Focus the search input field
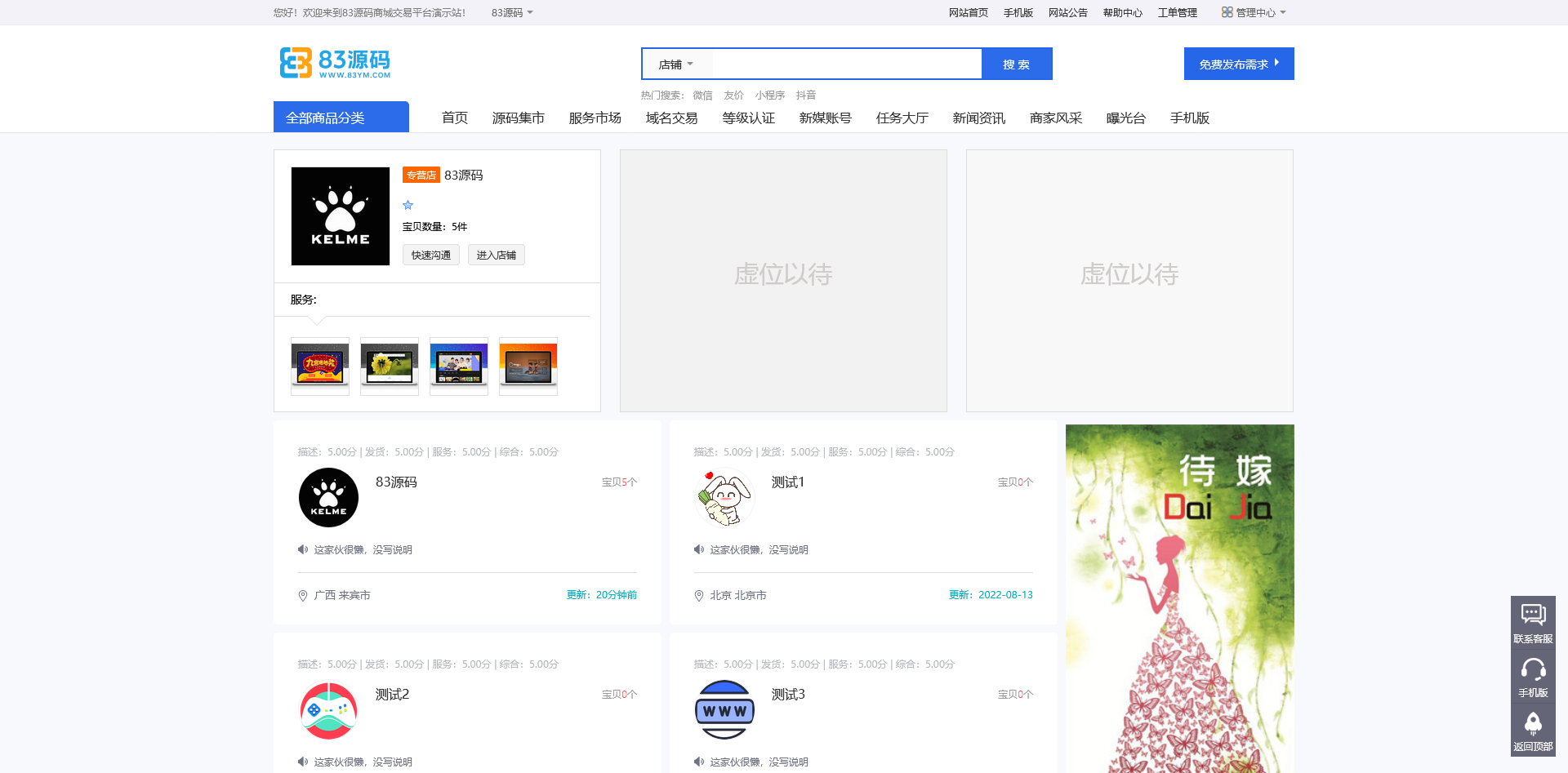 [847, 64]
